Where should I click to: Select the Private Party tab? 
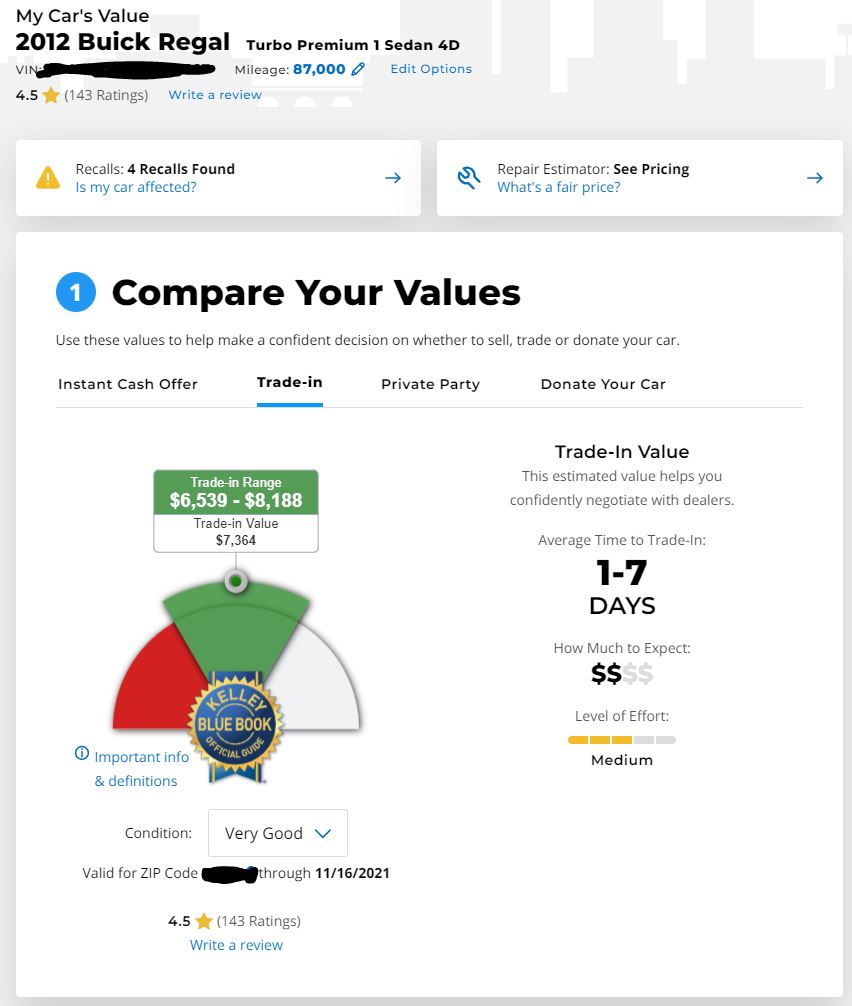[430, 384]
